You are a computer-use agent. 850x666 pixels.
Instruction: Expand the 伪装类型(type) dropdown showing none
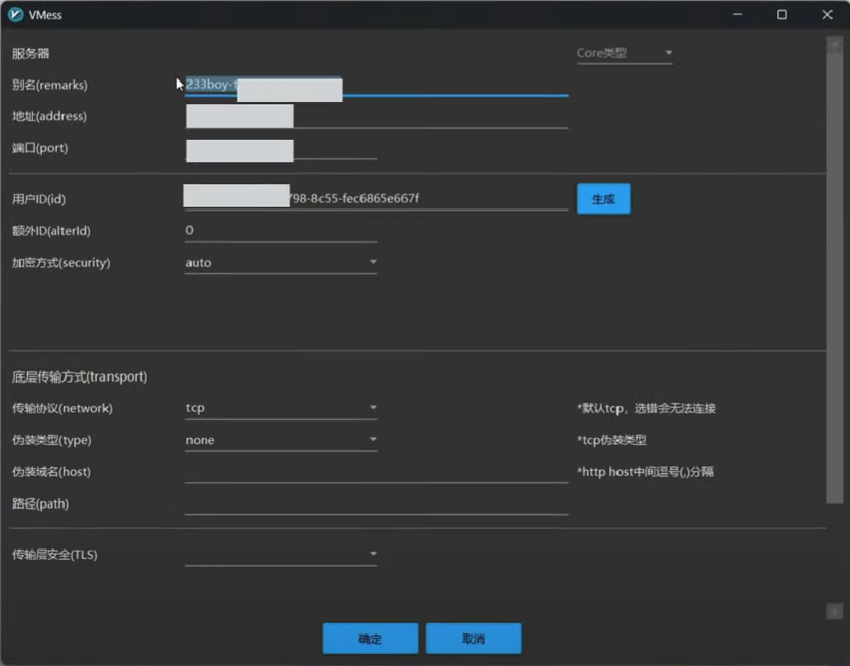click(280, 440)
